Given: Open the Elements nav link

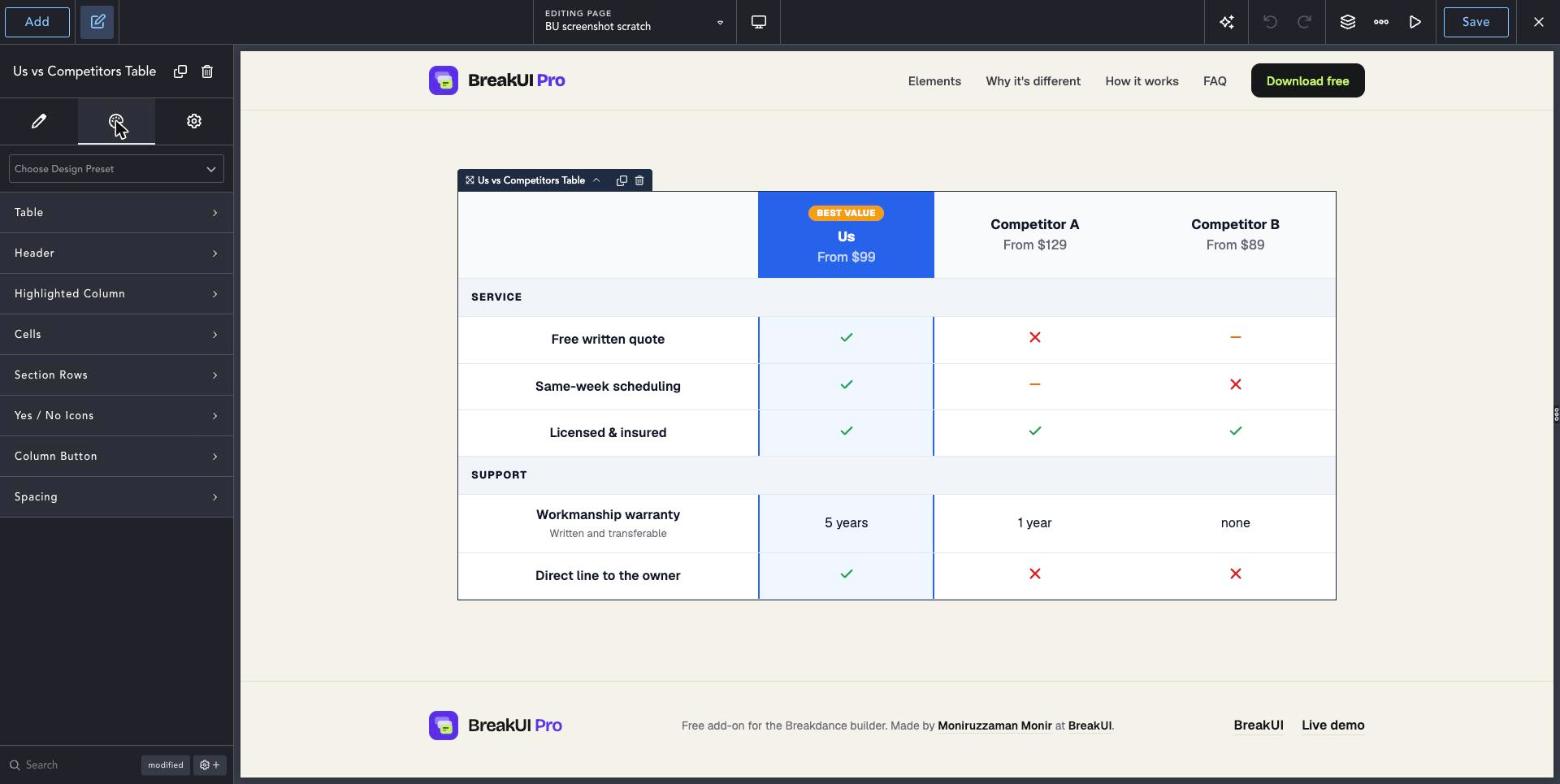Looking at the screenshot, I should click(x=934, y=81).
